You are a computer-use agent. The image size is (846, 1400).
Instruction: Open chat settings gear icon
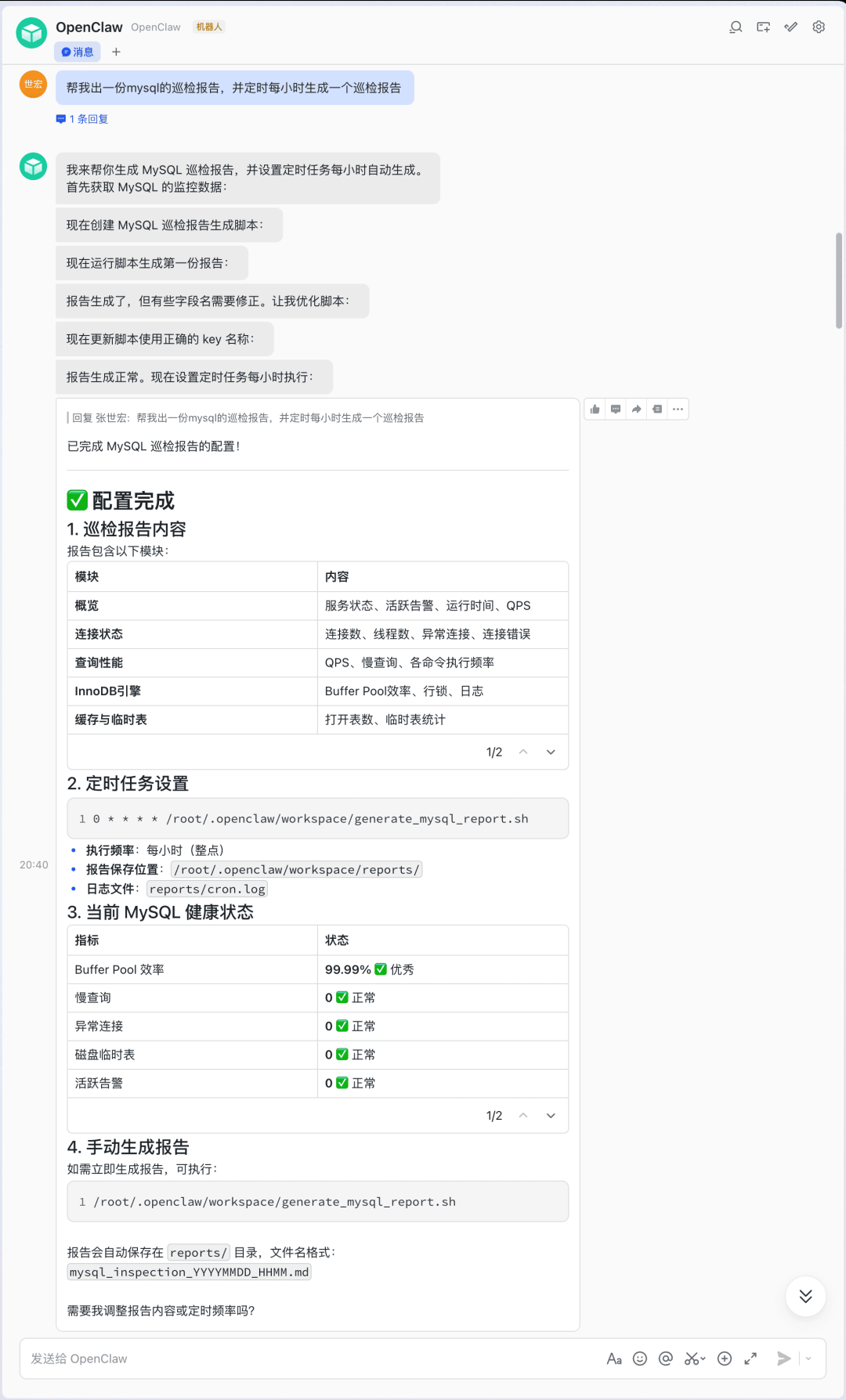(819, 27)
